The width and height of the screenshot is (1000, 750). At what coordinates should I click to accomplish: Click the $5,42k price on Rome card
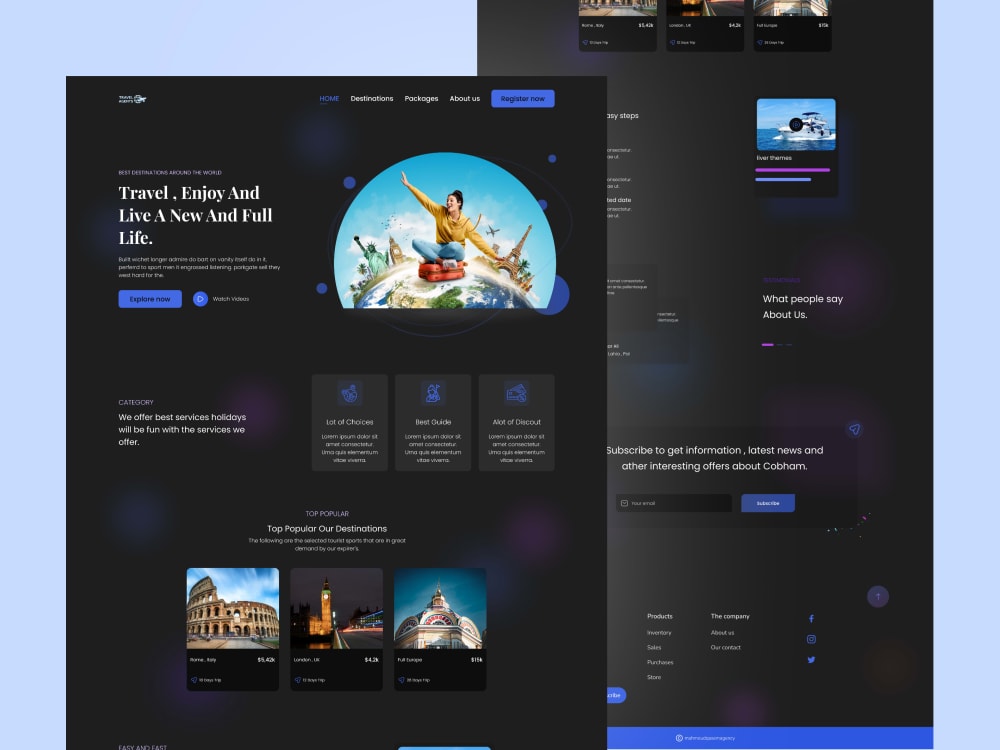pos(266,659)
